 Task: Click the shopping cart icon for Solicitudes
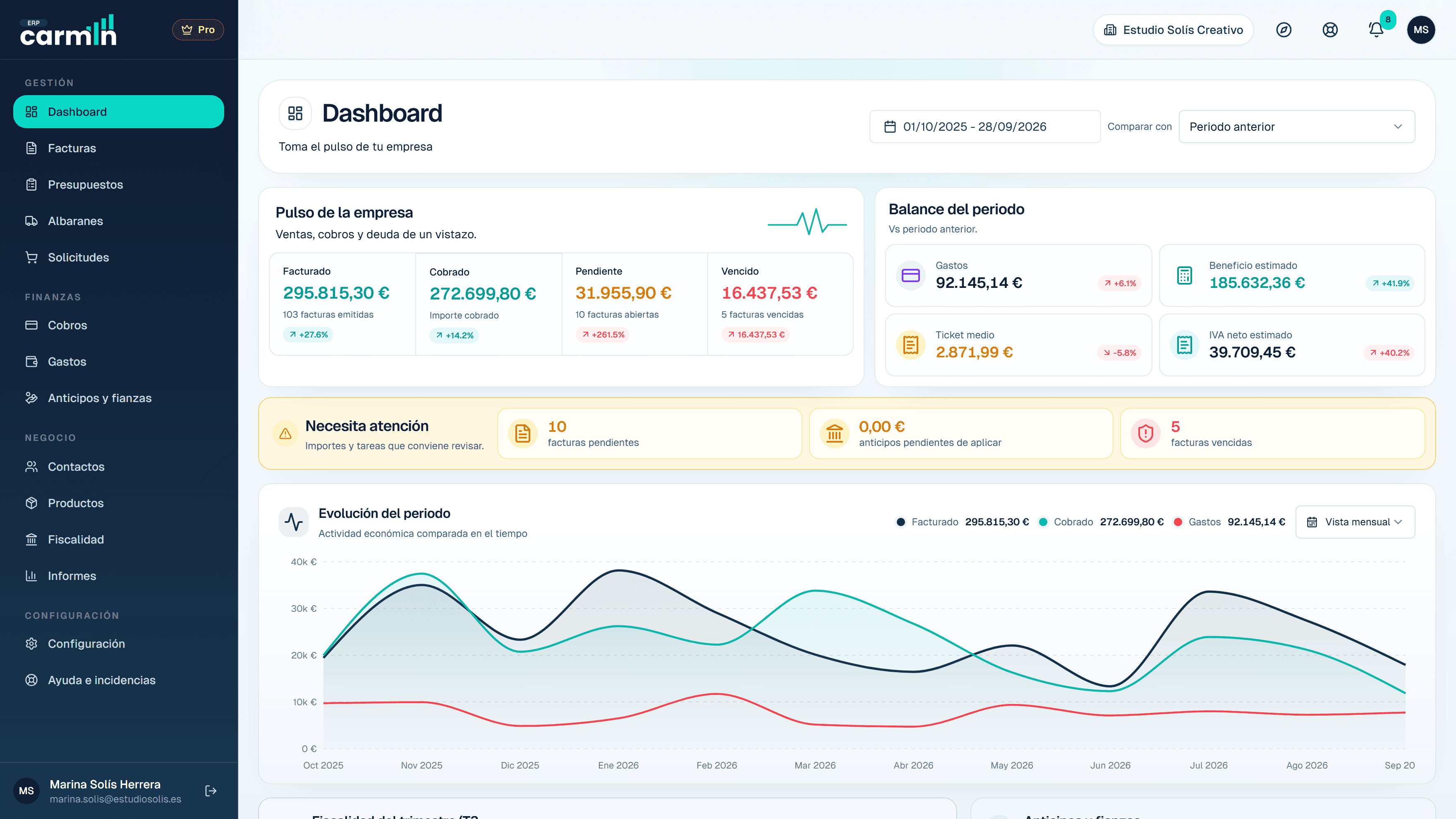[32, 258]
